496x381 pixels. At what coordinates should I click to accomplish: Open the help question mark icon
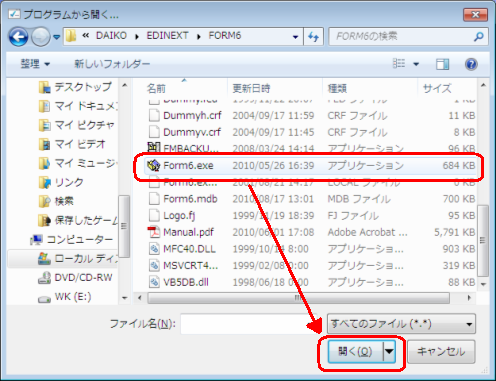click(x=471, y=64)
